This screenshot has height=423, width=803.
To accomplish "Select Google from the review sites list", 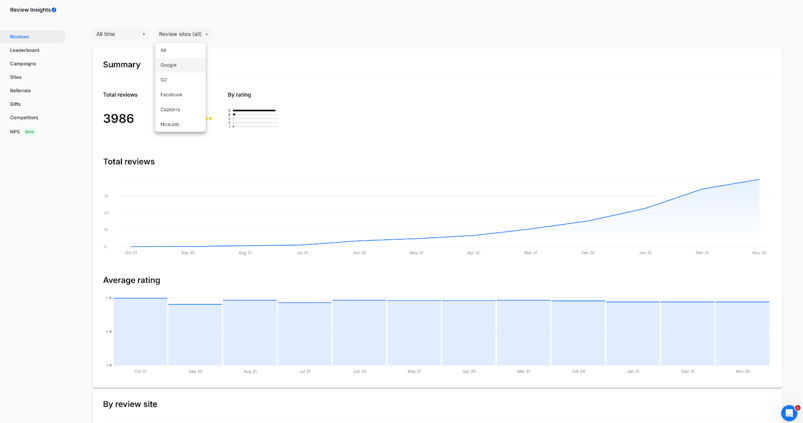I will click(168, 65).
